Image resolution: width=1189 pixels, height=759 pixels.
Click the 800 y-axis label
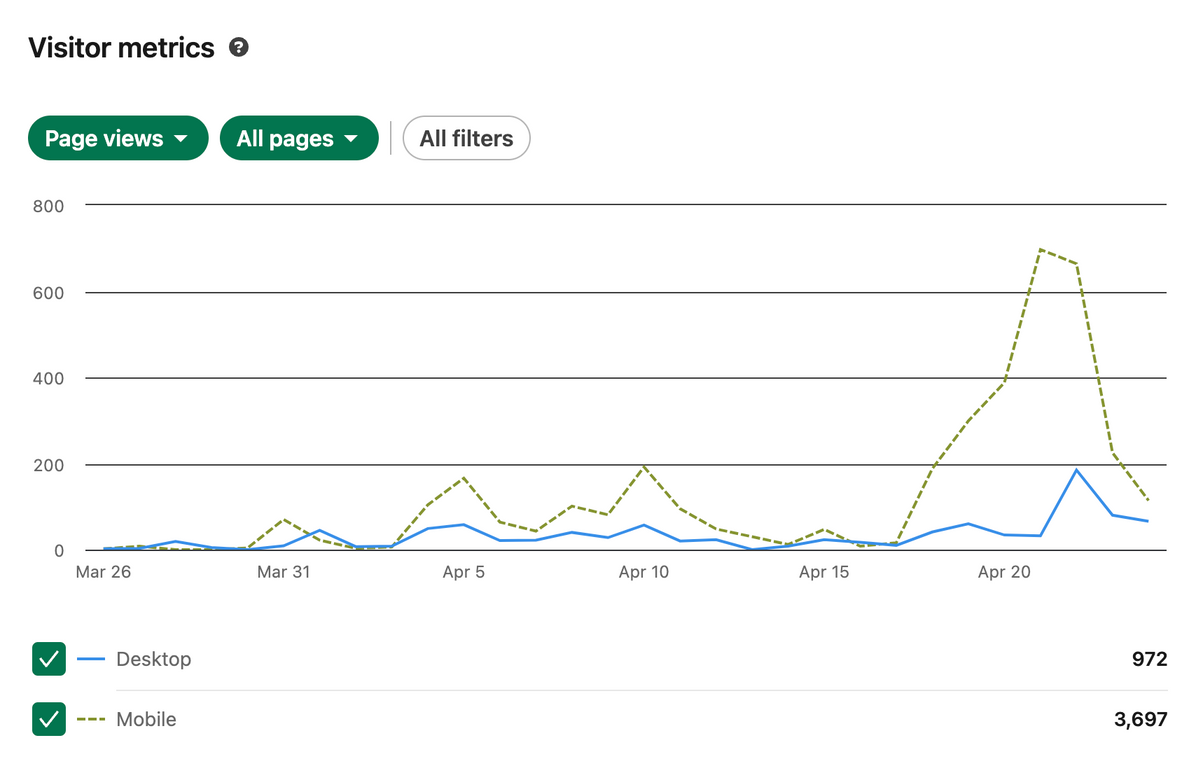[48, 206]
